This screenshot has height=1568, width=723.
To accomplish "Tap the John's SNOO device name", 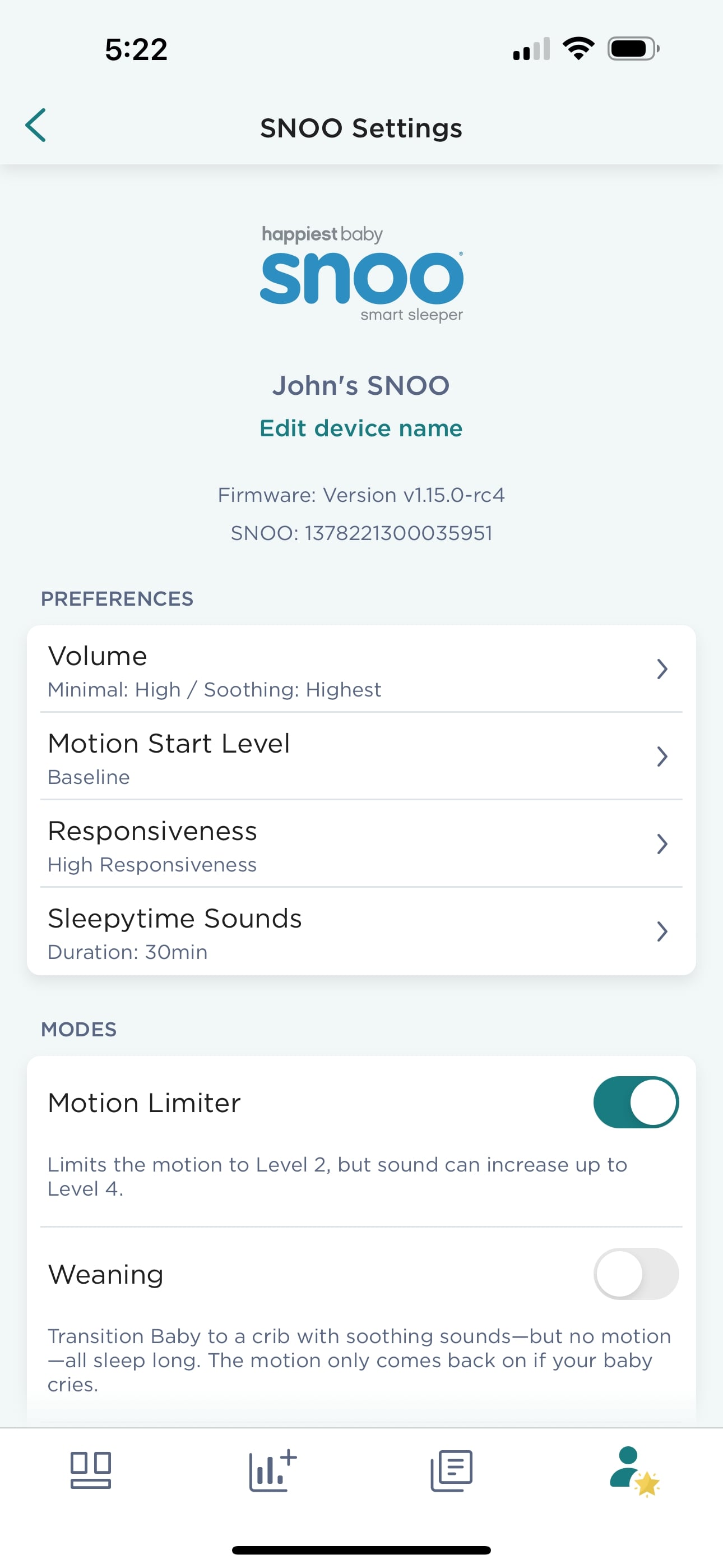I will (x=361, y=386).
